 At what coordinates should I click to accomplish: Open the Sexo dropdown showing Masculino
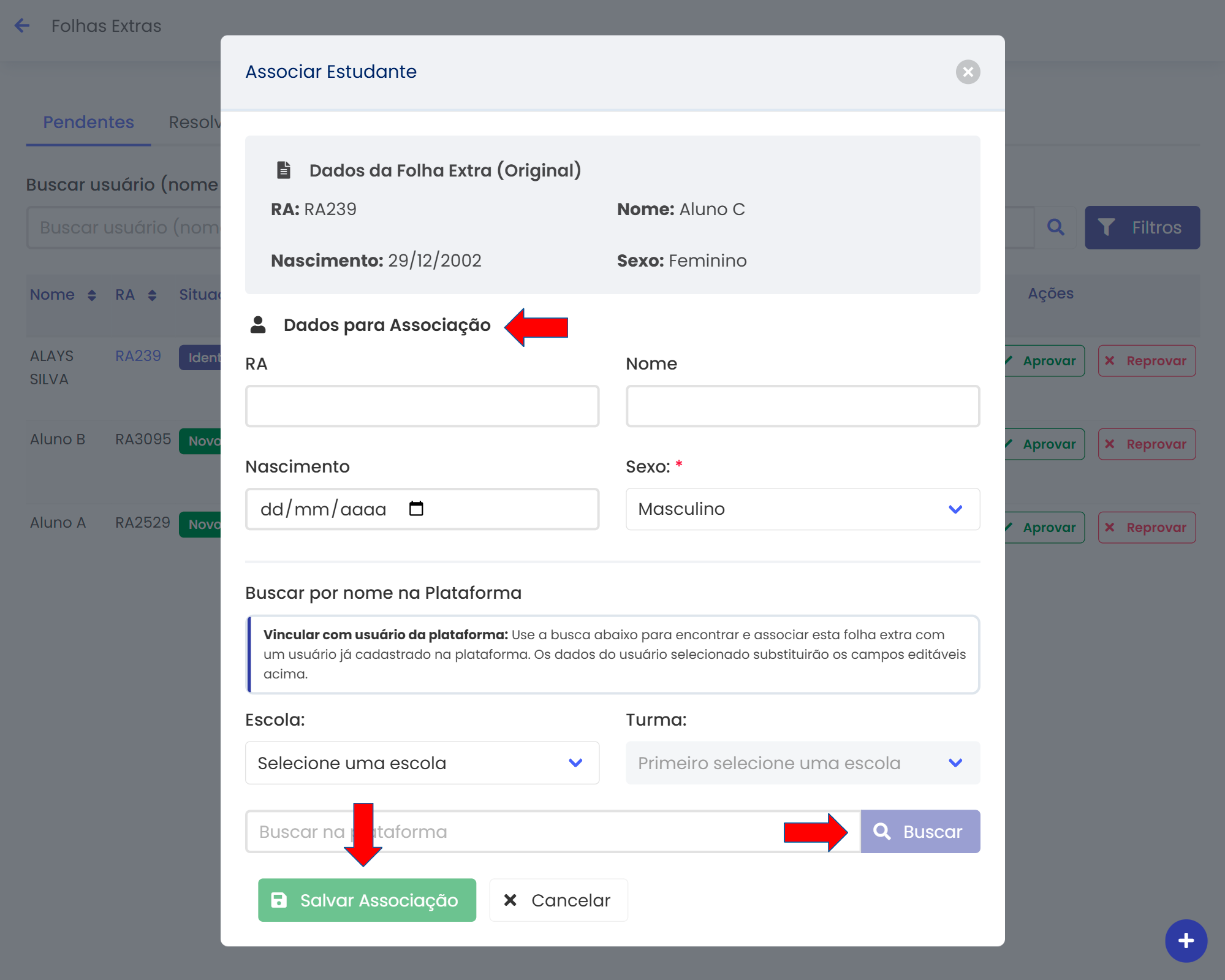point(802,509)
